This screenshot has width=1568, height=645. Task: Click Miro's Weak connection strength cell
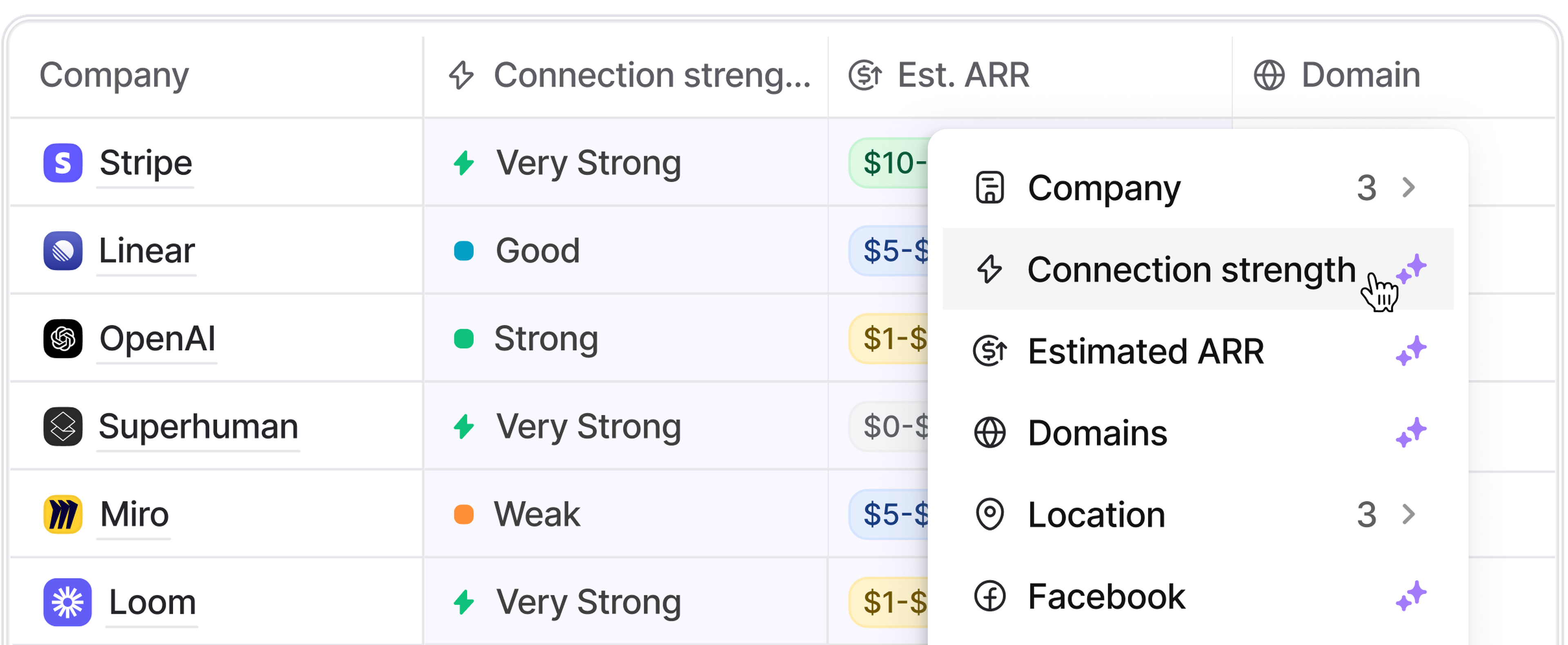[536, 514]
